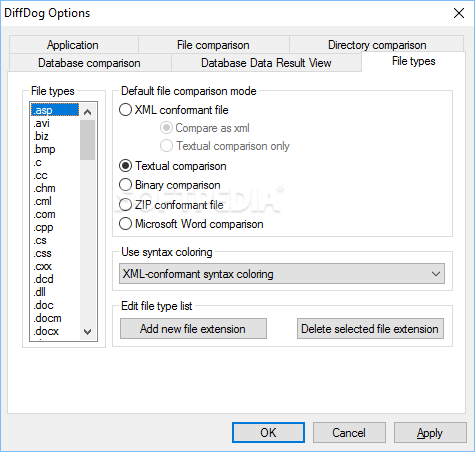
Task: Apply the current settings
Action: pos(430,433)
